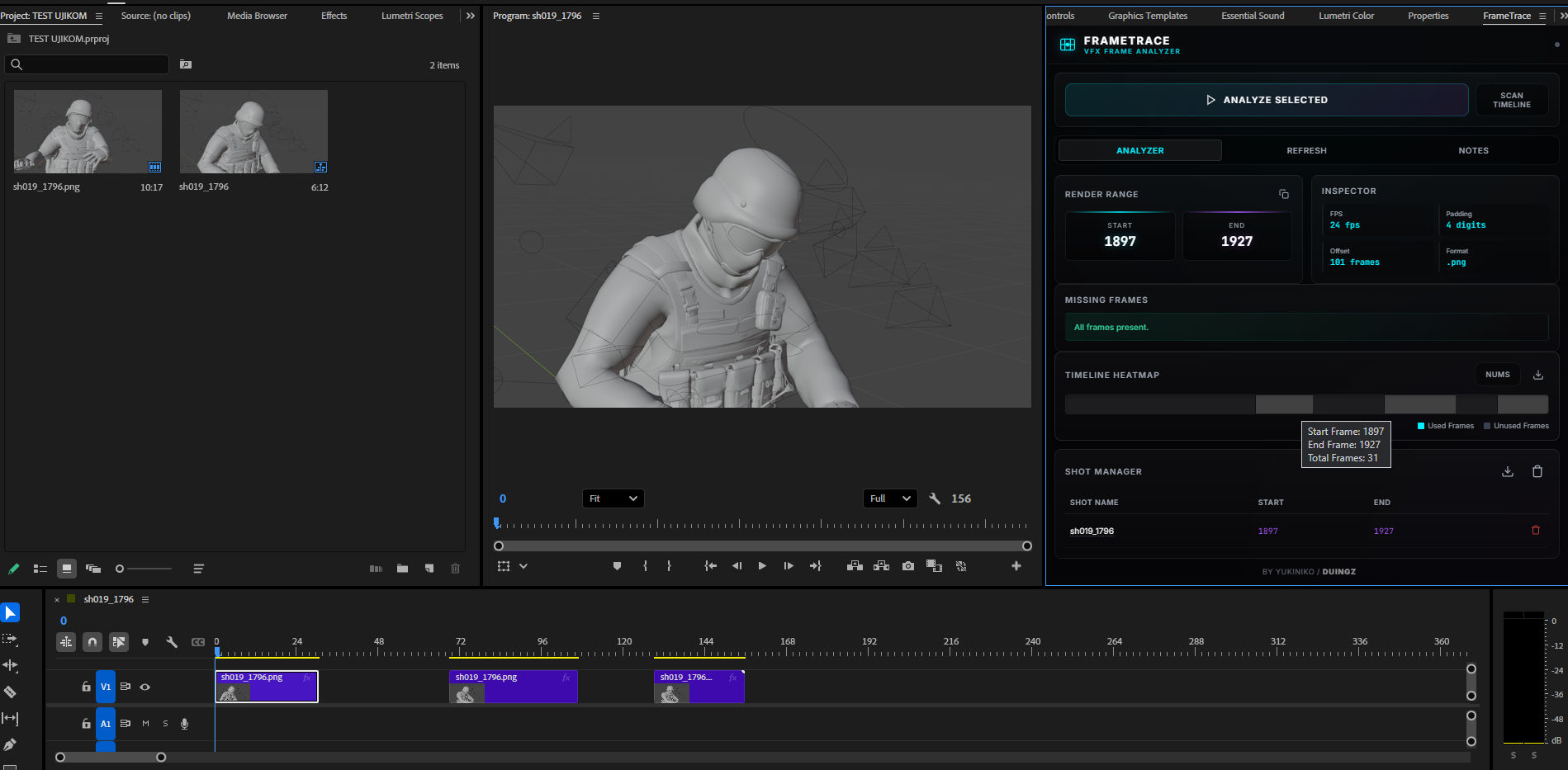This screenshot has width=1568, height=770.
Task: Open the Project panel menu icon
Action: coord(99,16)
